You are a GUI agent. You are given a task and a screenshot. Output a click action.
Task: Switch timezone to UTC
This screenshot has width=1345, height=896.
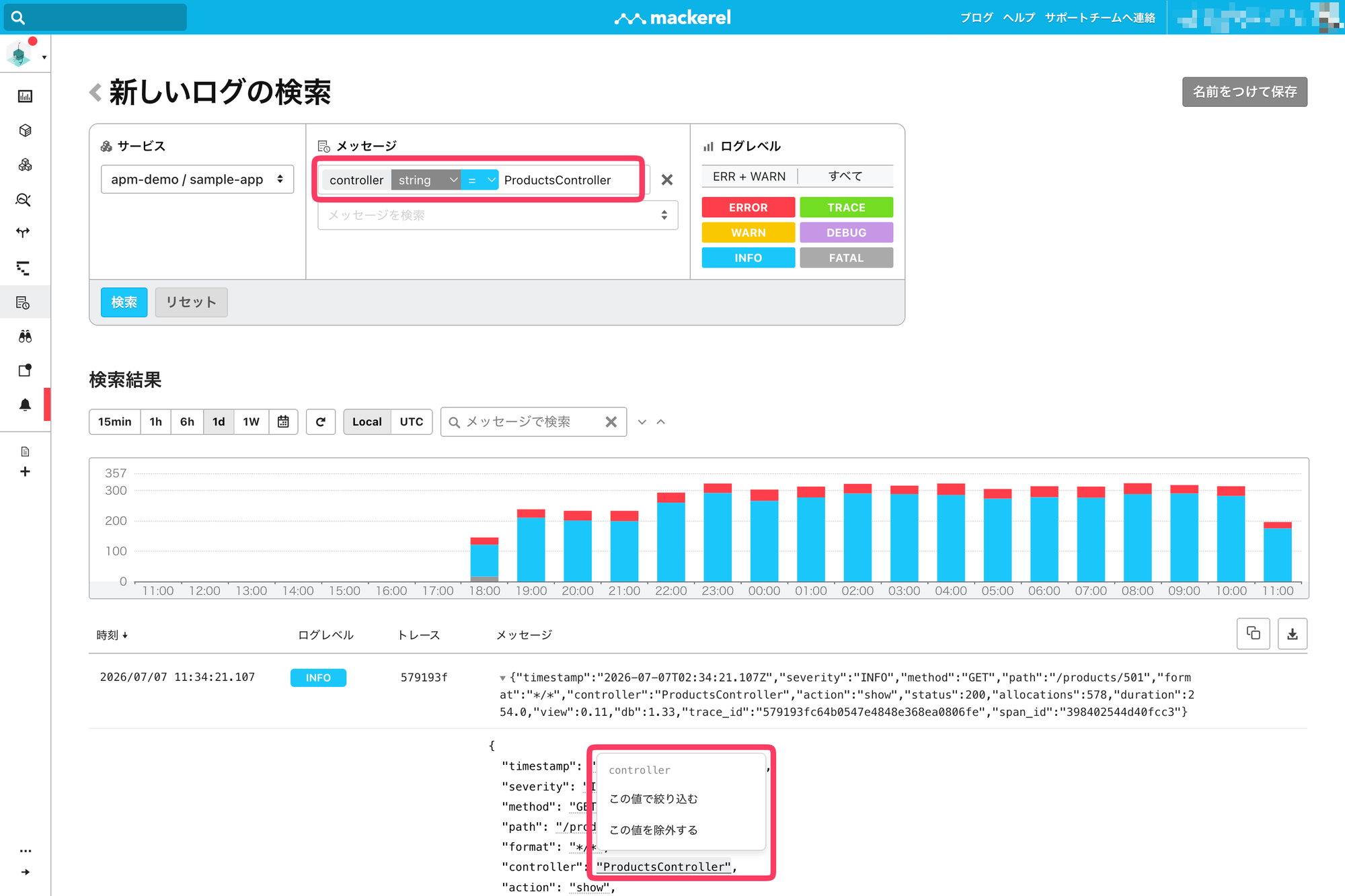coord(412,421)
